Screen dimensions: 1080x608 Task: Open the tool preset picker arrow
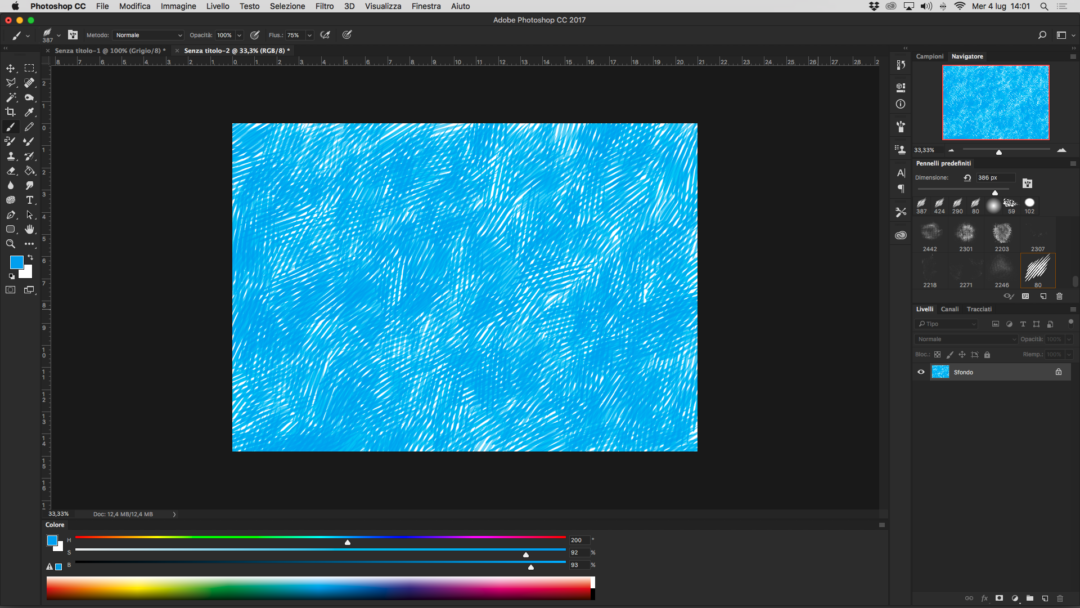28,35
